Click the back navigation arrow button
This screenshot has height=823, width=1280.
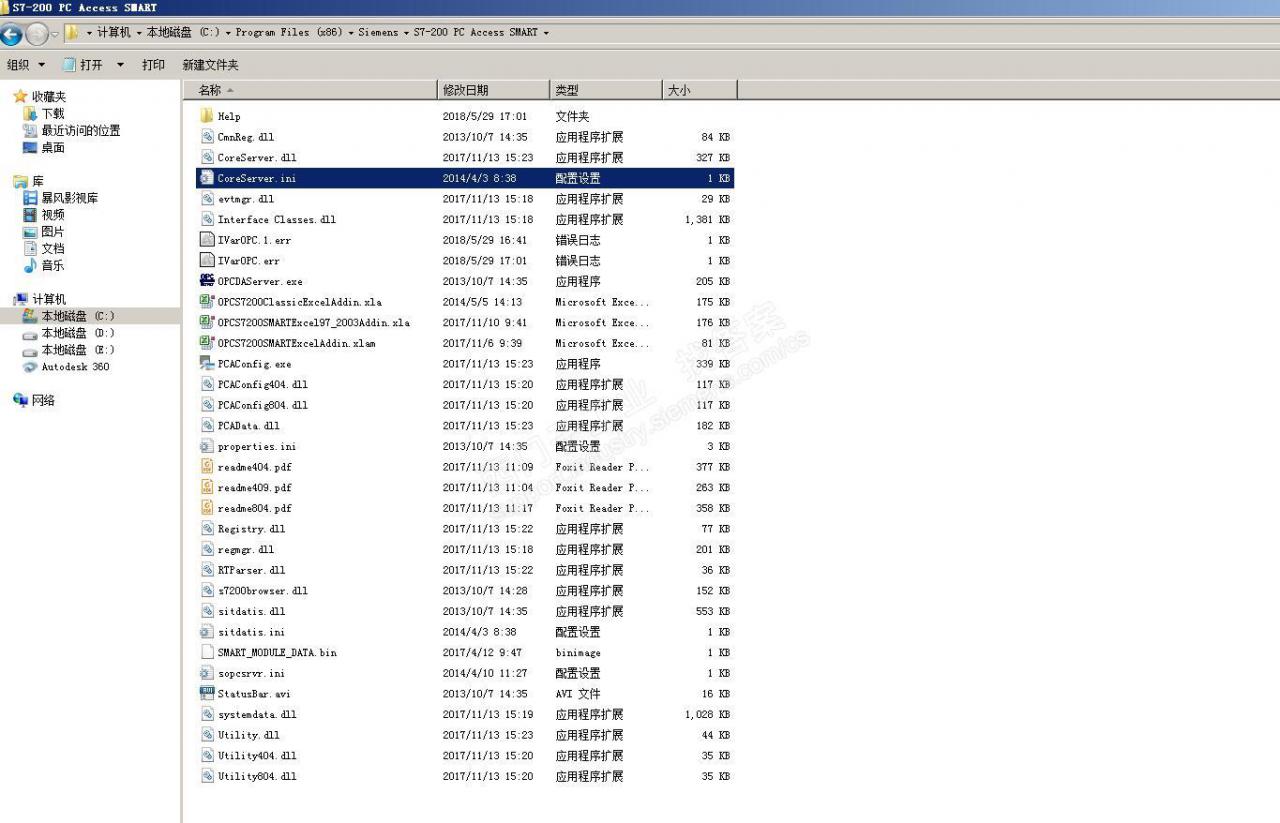pos(12,34)
